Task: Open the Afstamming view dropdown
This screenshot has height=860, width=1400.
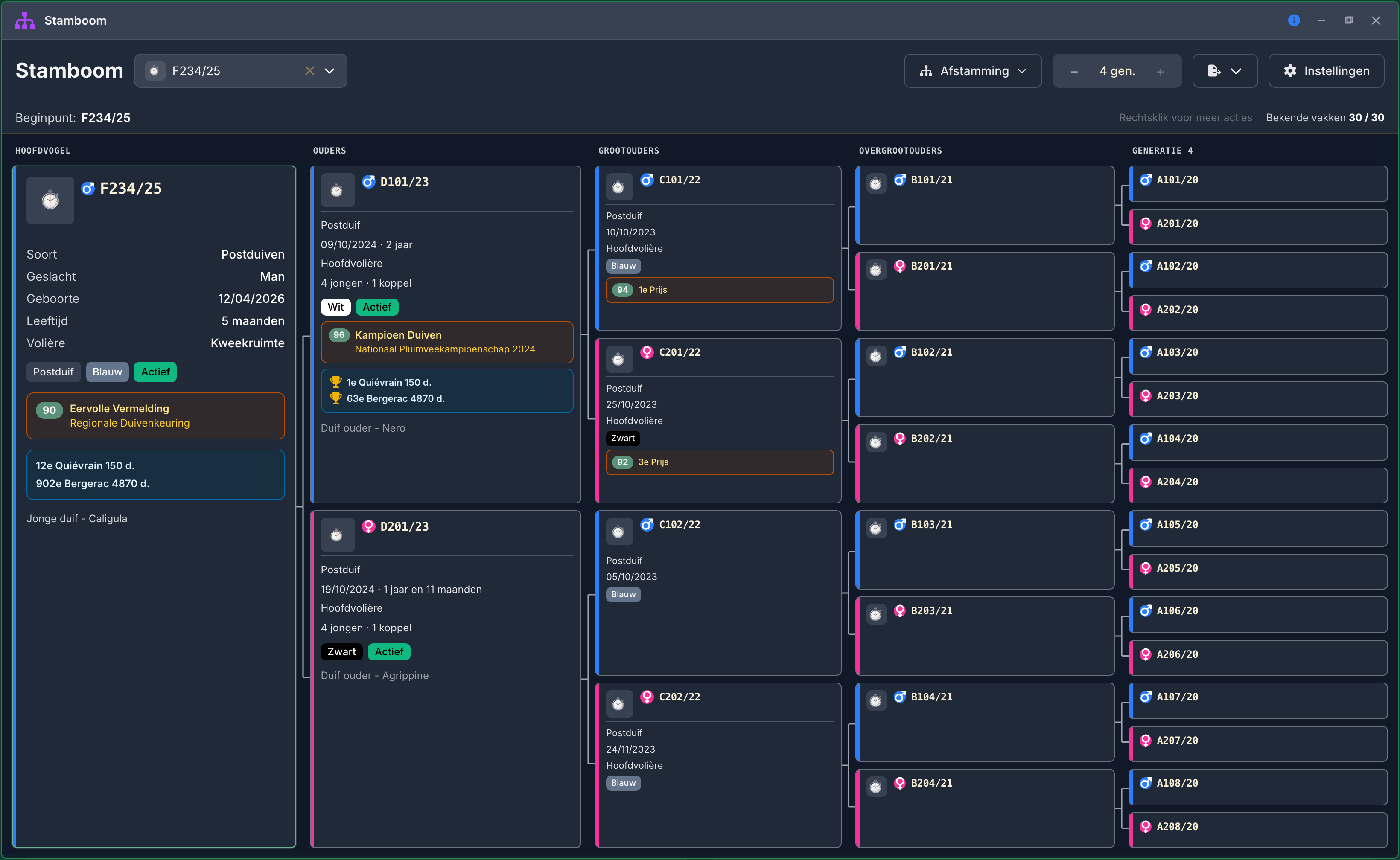Action: pyautogui.click(x=973, y=71)
